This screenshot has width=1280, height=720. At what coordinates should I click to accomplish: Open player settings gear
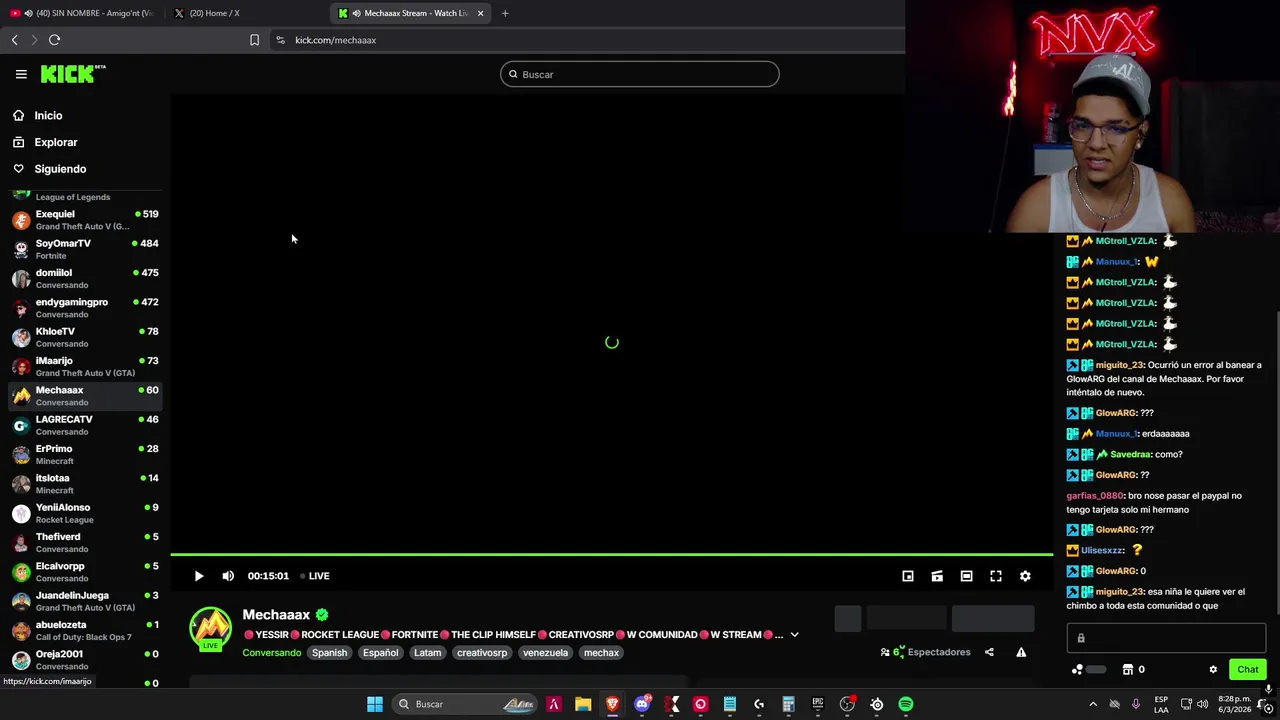point(1025,576)
